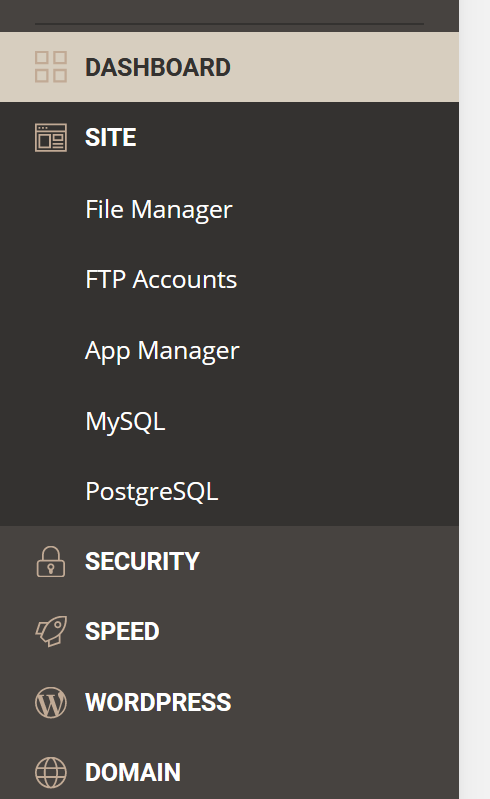
Task: Select App Manager in the Site submenu
Action: [x=162, y=351]
